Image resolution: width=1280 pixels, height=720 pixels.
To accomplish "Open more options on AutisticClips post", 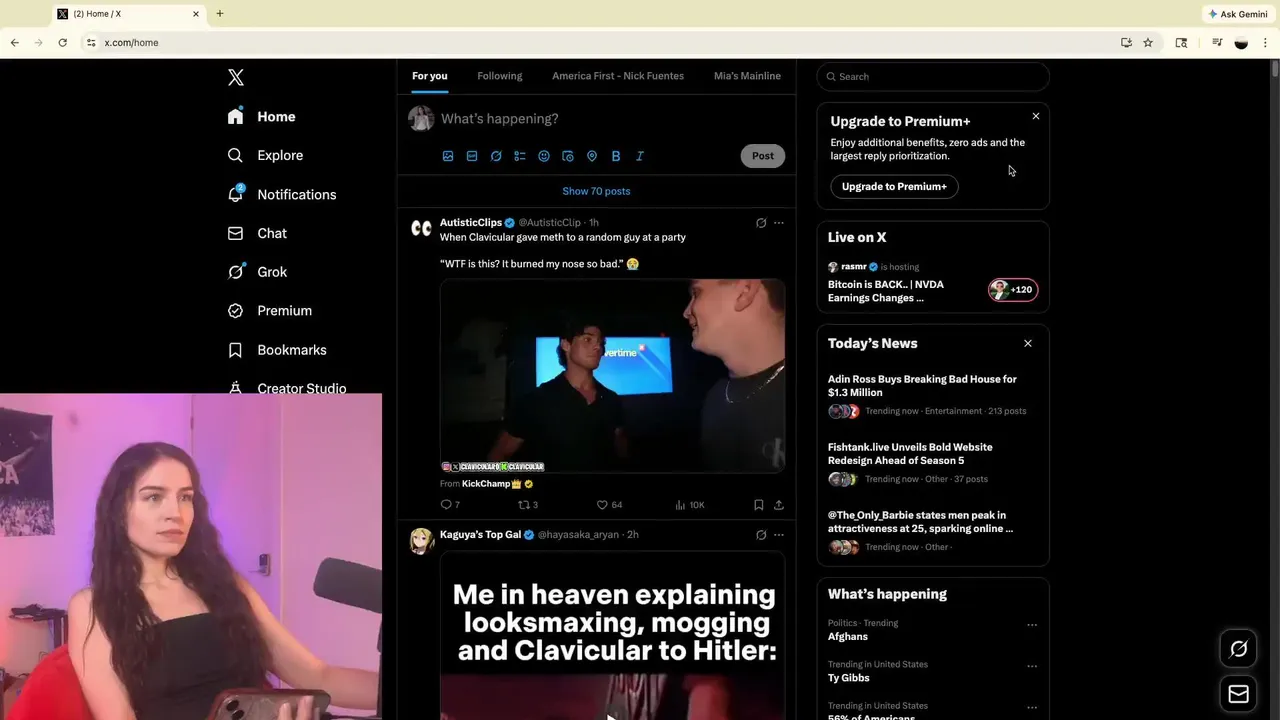I will pos(779,223).
